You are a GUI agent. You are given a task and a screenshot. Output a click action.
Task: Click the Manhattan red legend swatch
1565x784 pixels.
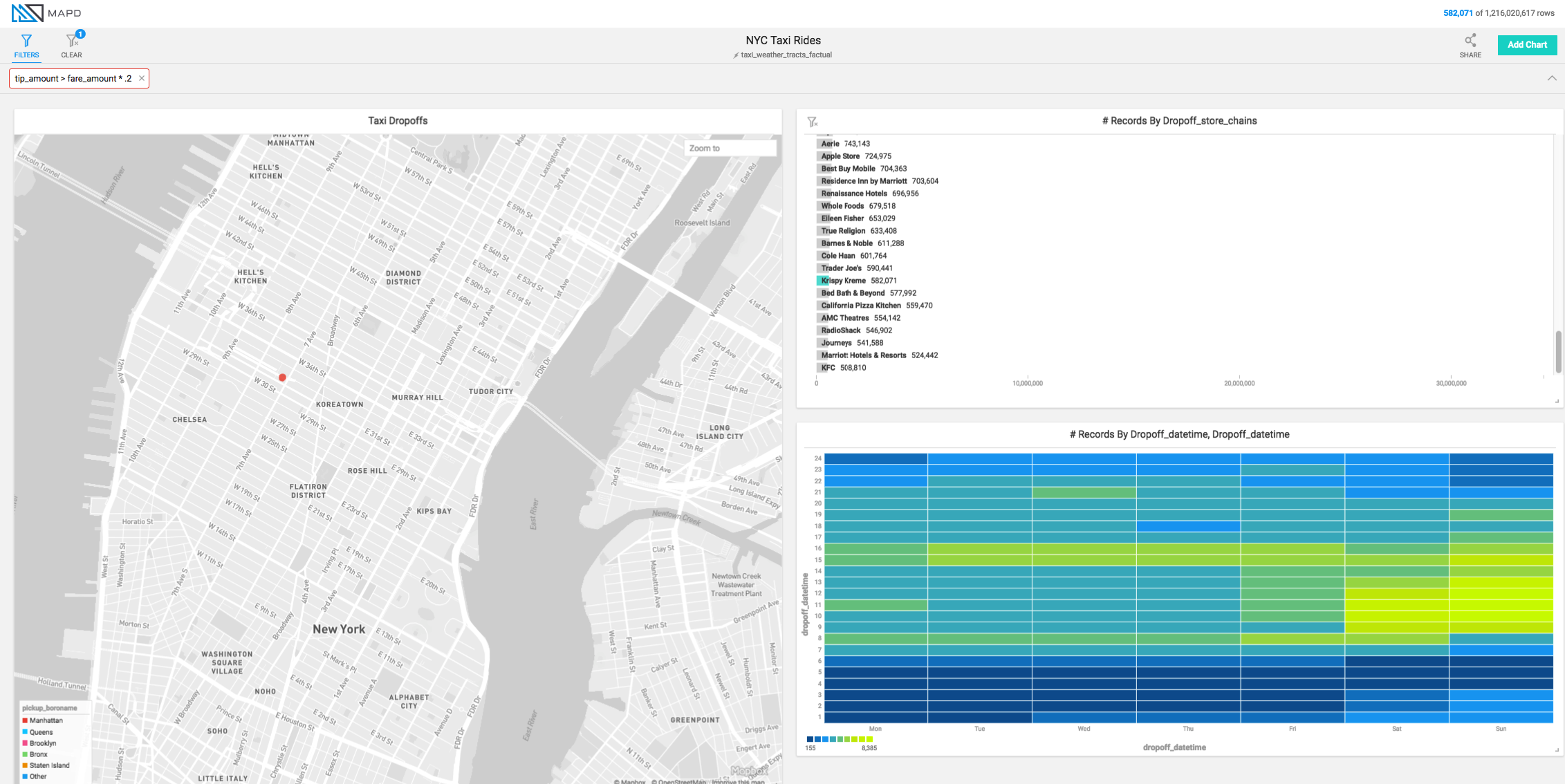[25, 720]
